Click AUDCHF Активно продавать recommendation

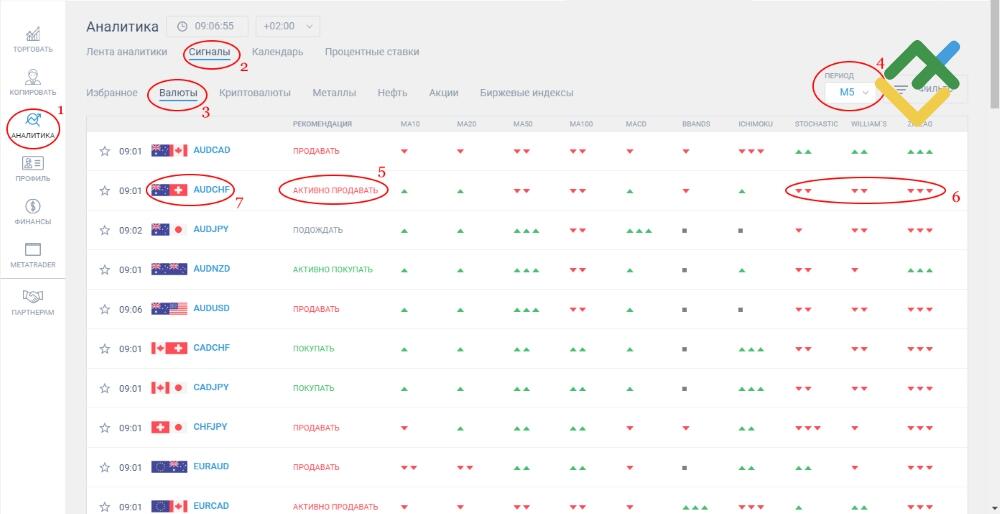[x=335, y=191]
